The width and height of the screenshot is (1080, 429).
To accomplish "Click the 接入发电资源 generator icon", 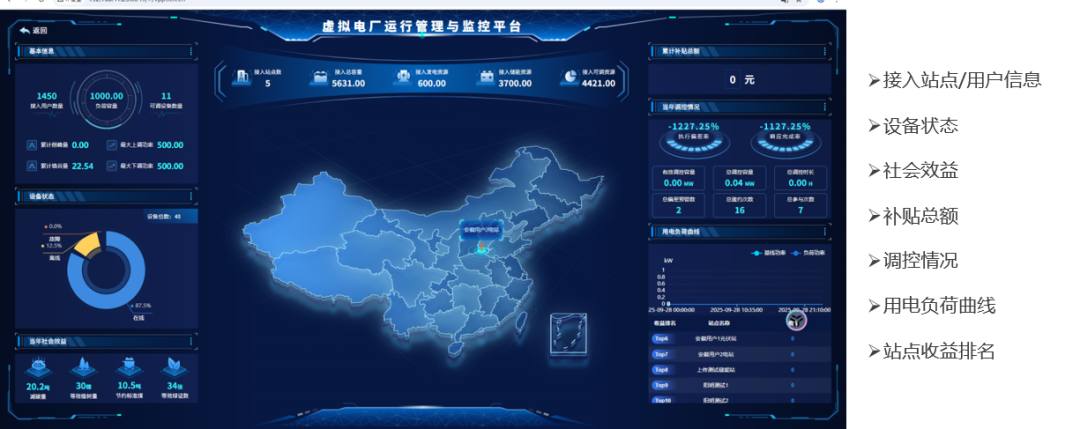I will (x=403, y=78).
